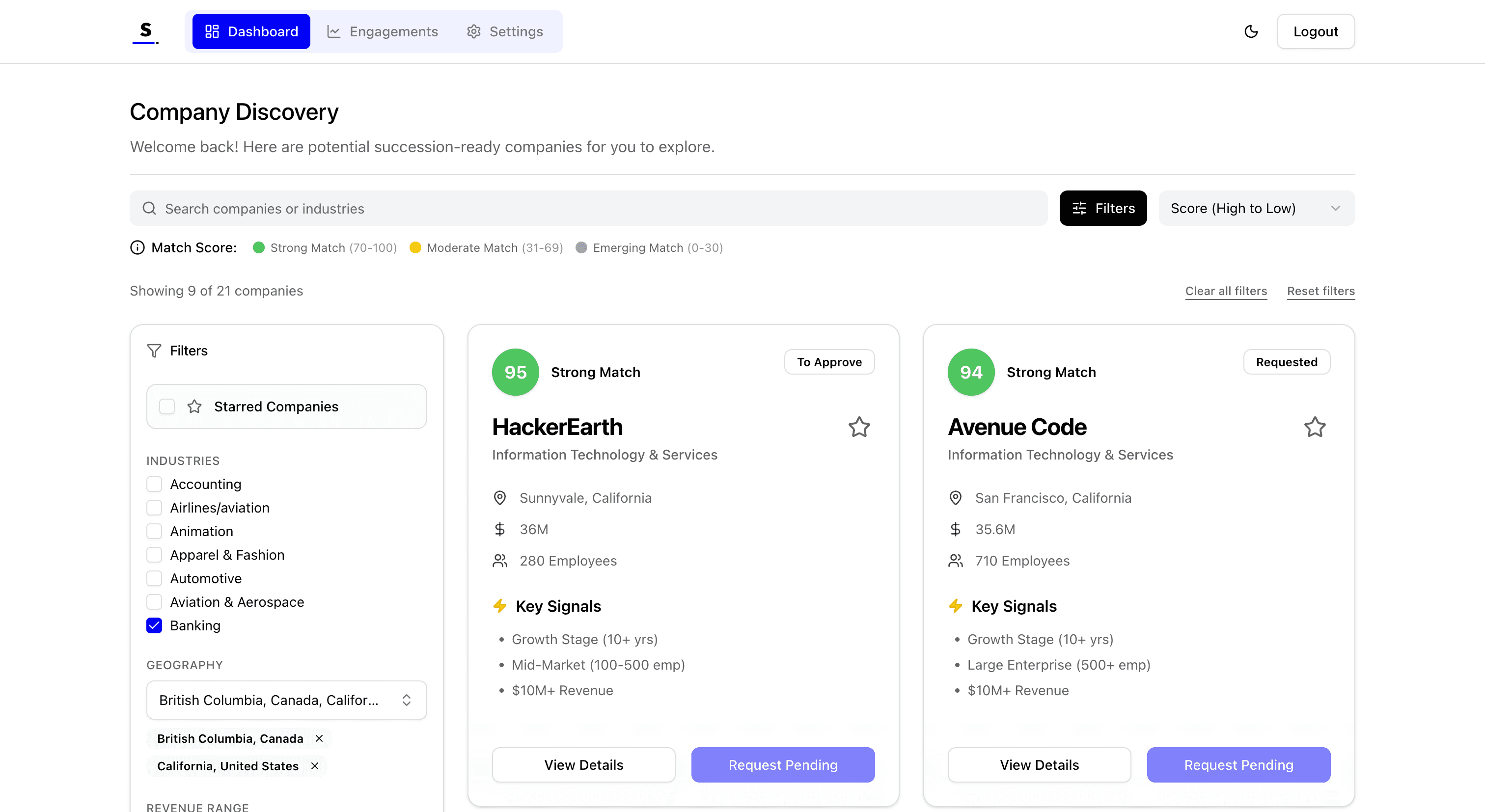1485x812 pixels.
Task: Click the Match Score info icon
Action: click(x=137, y=248)
